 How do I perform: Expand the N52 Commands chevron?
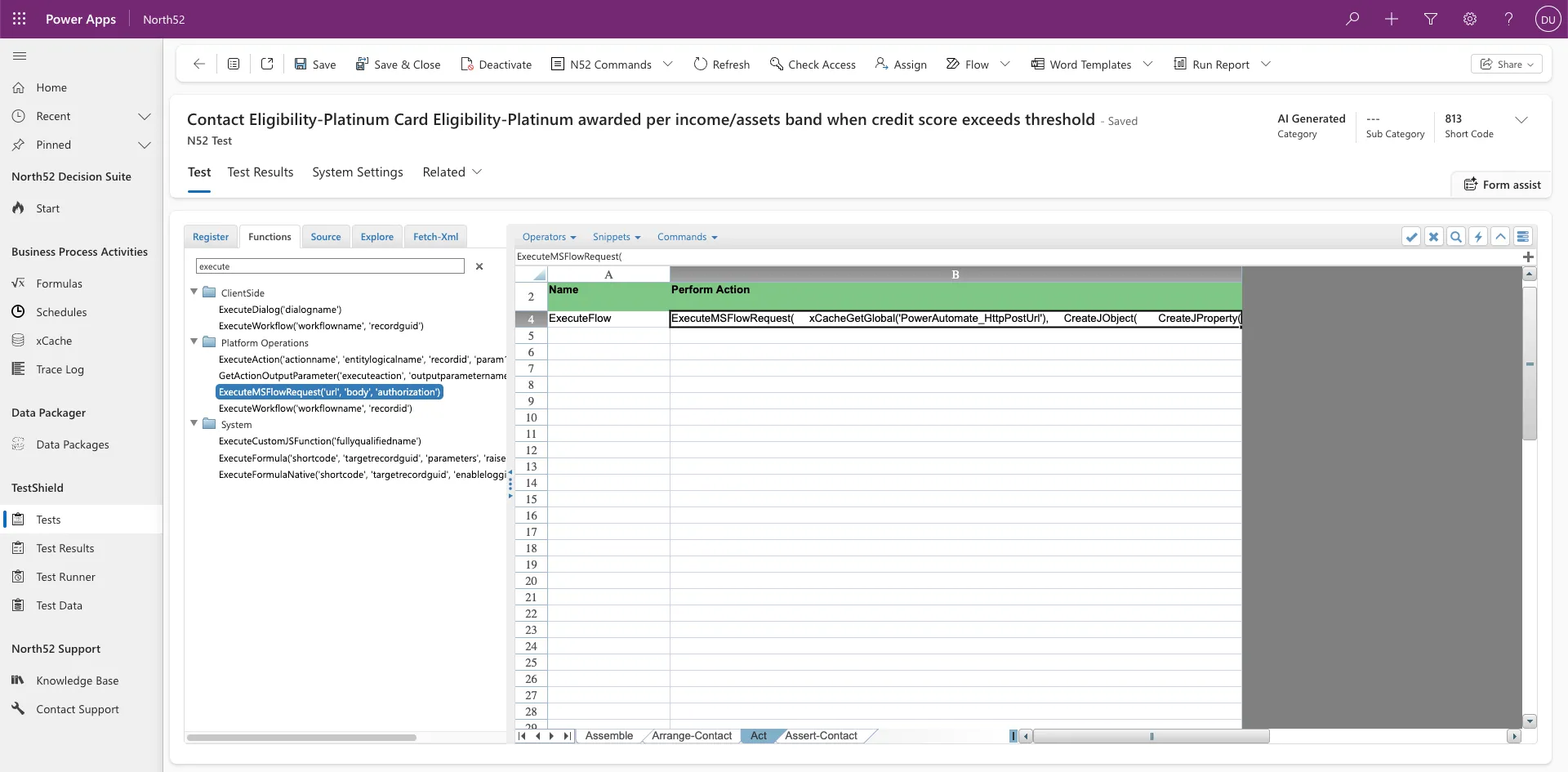[x=667, y=64]
